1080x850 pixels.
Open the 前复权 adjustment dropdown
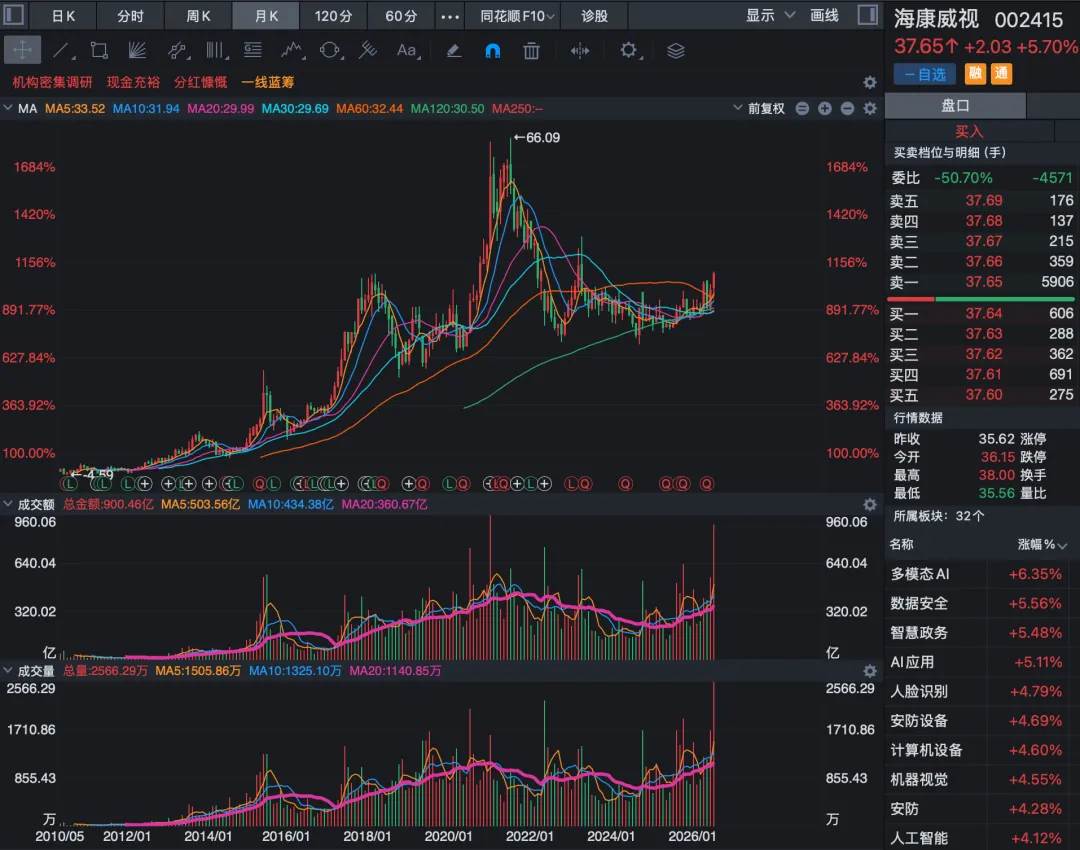759,108
